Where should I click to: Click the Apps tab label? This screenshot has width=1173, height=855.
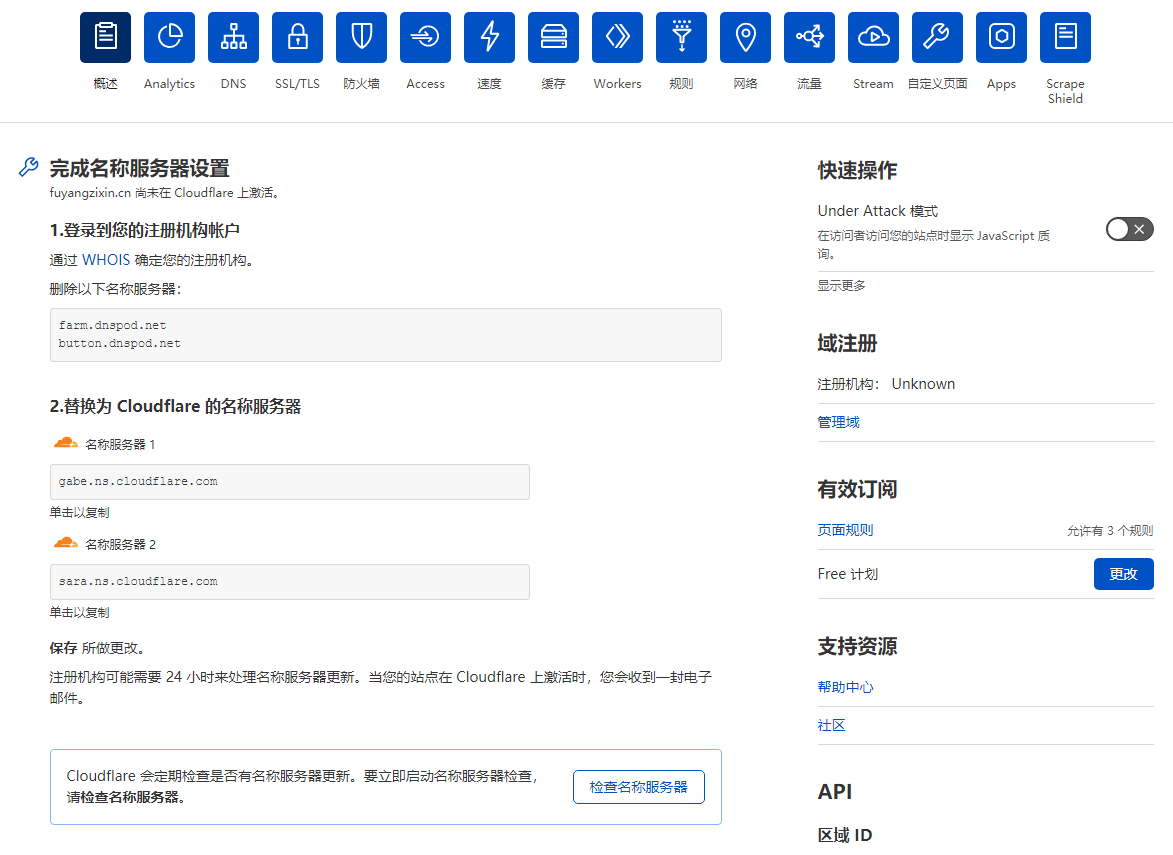1002,84
